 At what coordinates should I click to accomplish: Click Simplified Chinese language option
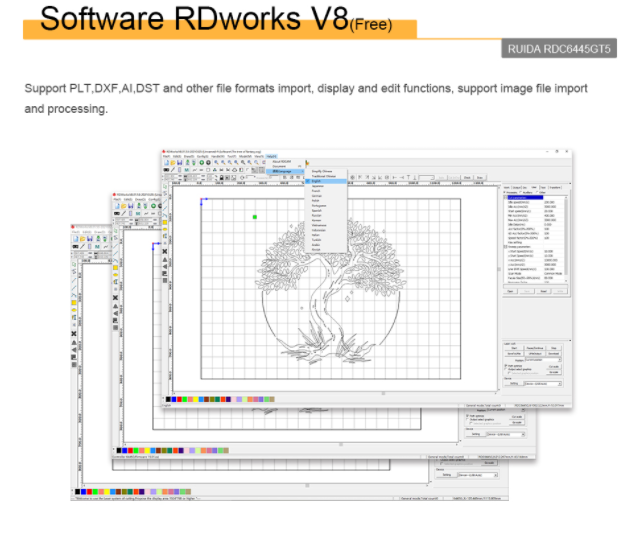coord(322,171)
